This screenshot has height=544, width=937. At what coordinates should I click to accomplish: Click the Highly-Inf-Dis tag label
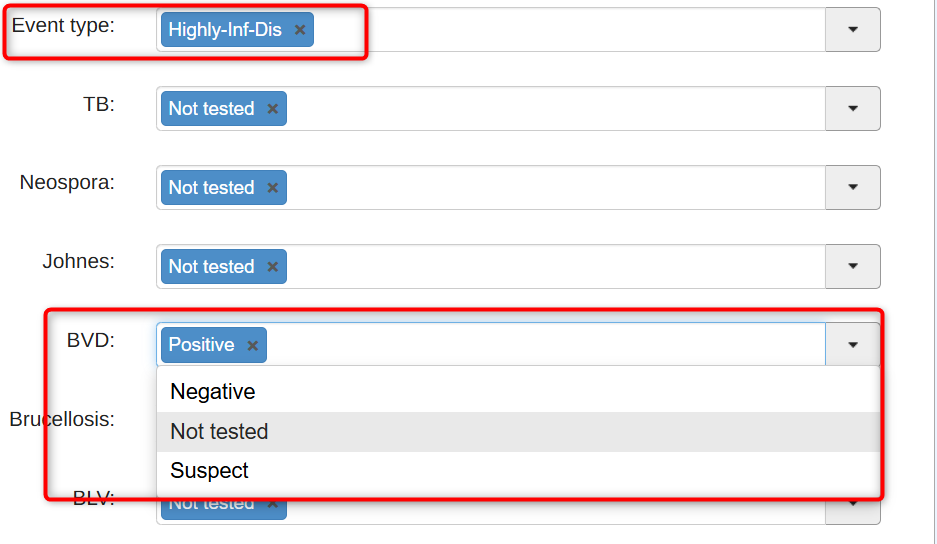225,30
